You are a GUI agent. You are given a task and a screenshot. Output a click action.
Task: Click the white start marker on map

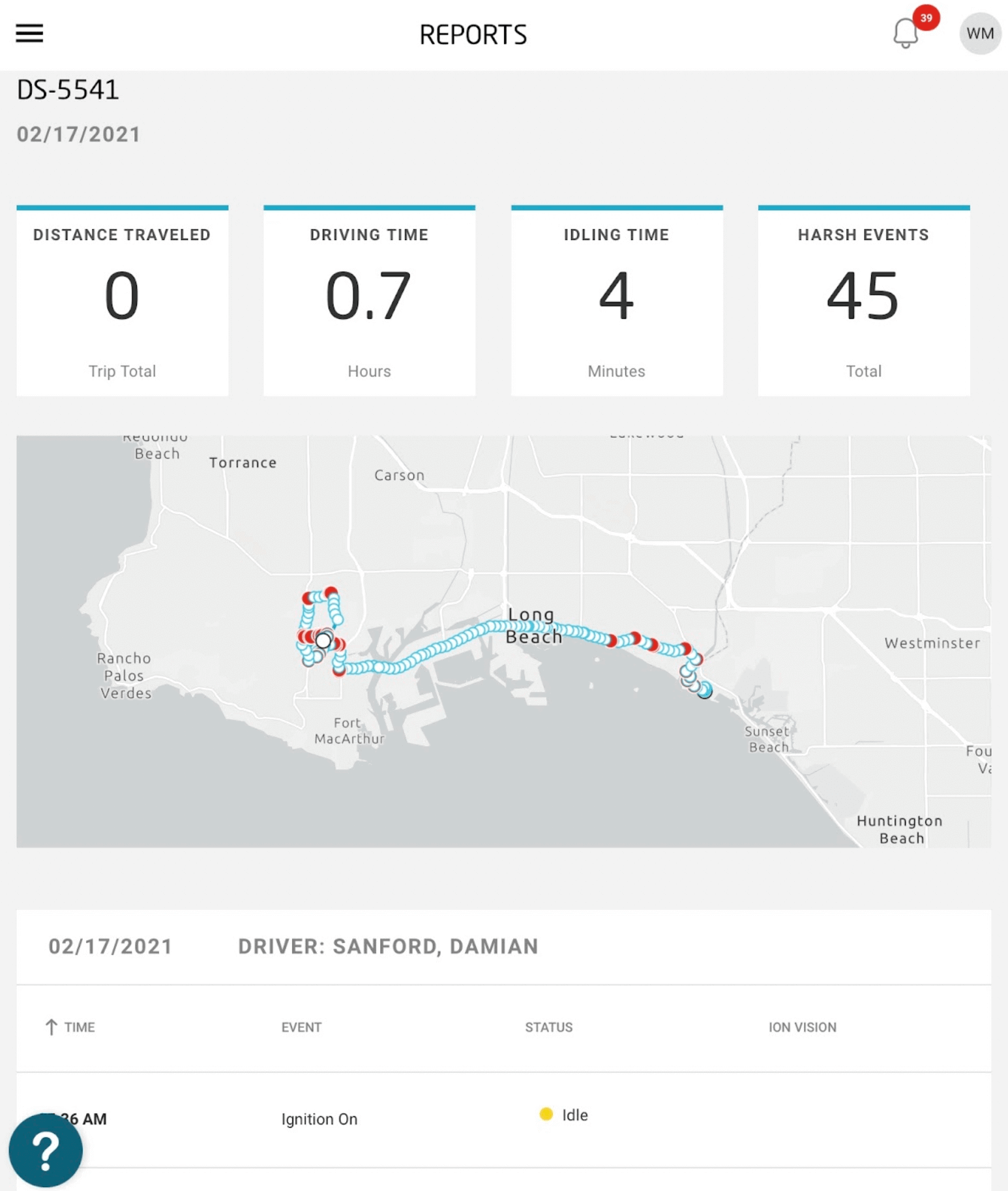323,641
